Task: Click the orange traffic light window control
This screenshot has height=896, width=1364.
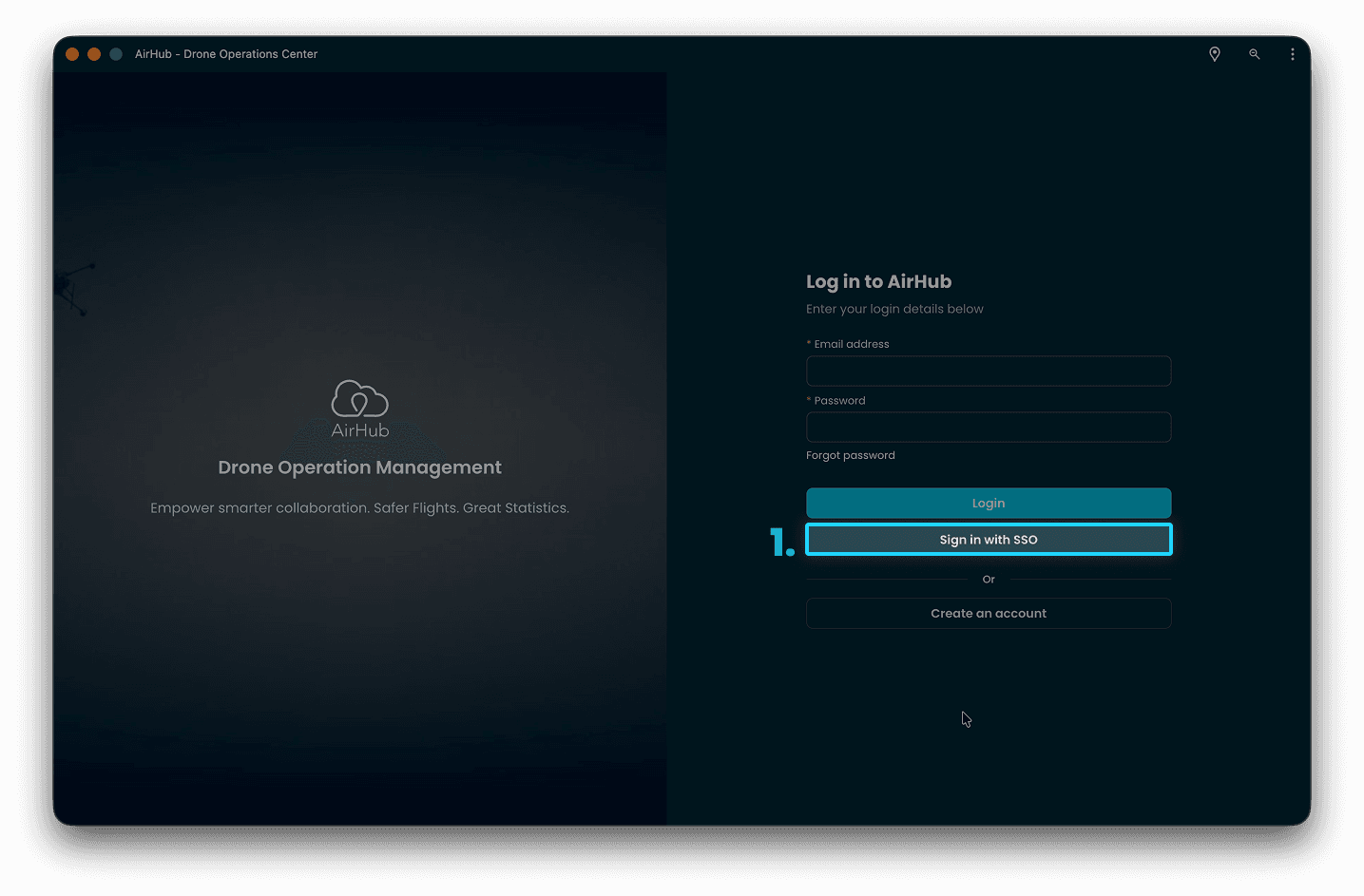Action: [72, 54]
